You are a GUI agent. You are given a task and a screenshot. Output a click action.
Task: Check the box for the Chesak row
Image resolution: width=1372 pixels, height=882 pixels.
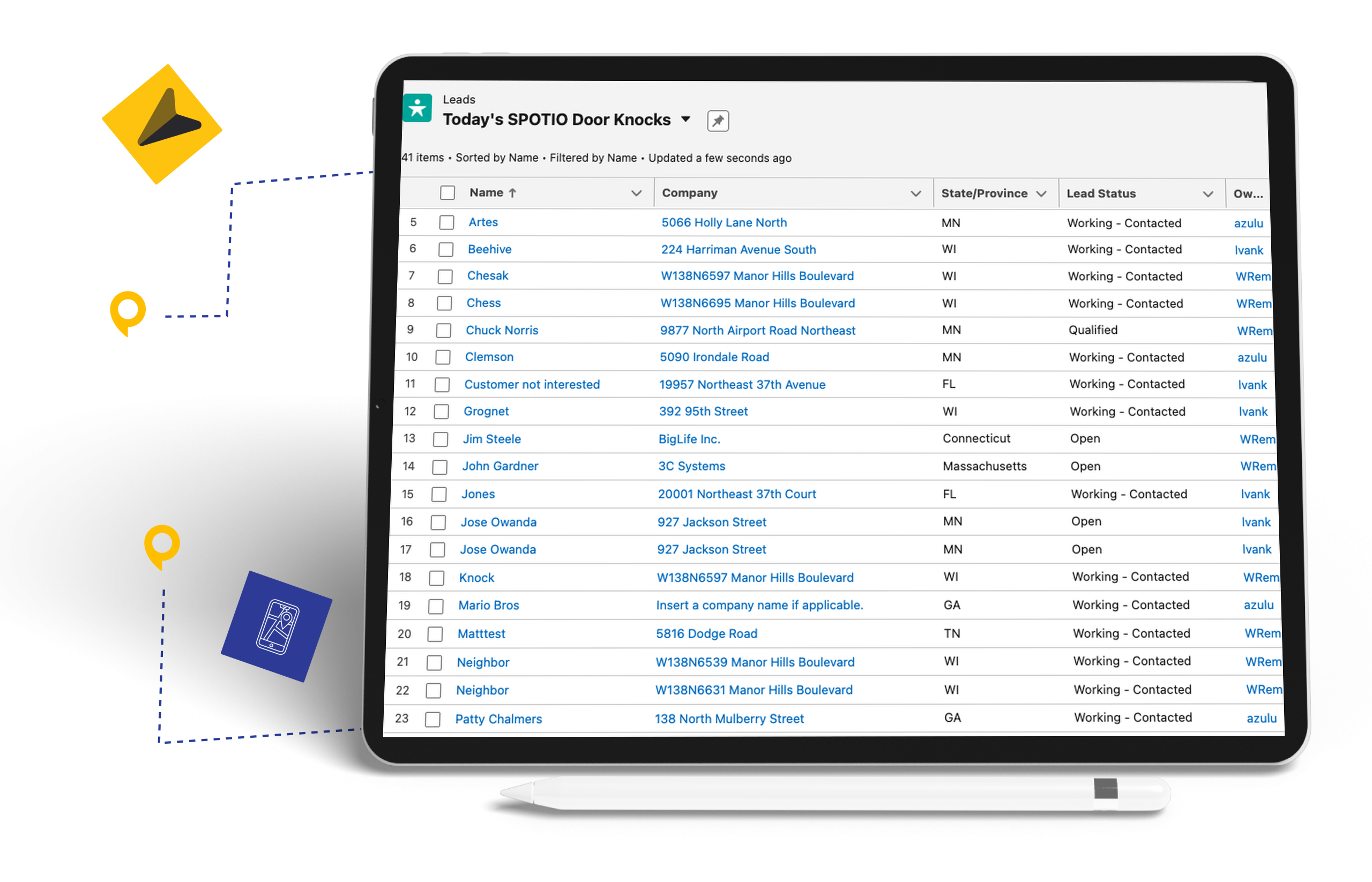[445, 276]
